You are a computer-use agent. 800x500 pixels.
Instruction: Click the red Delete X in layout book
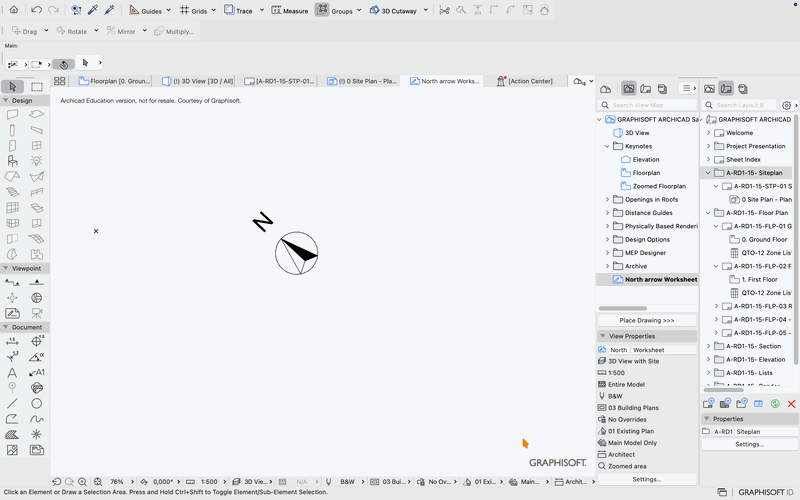pyautogui.click(x=791, y=404)
